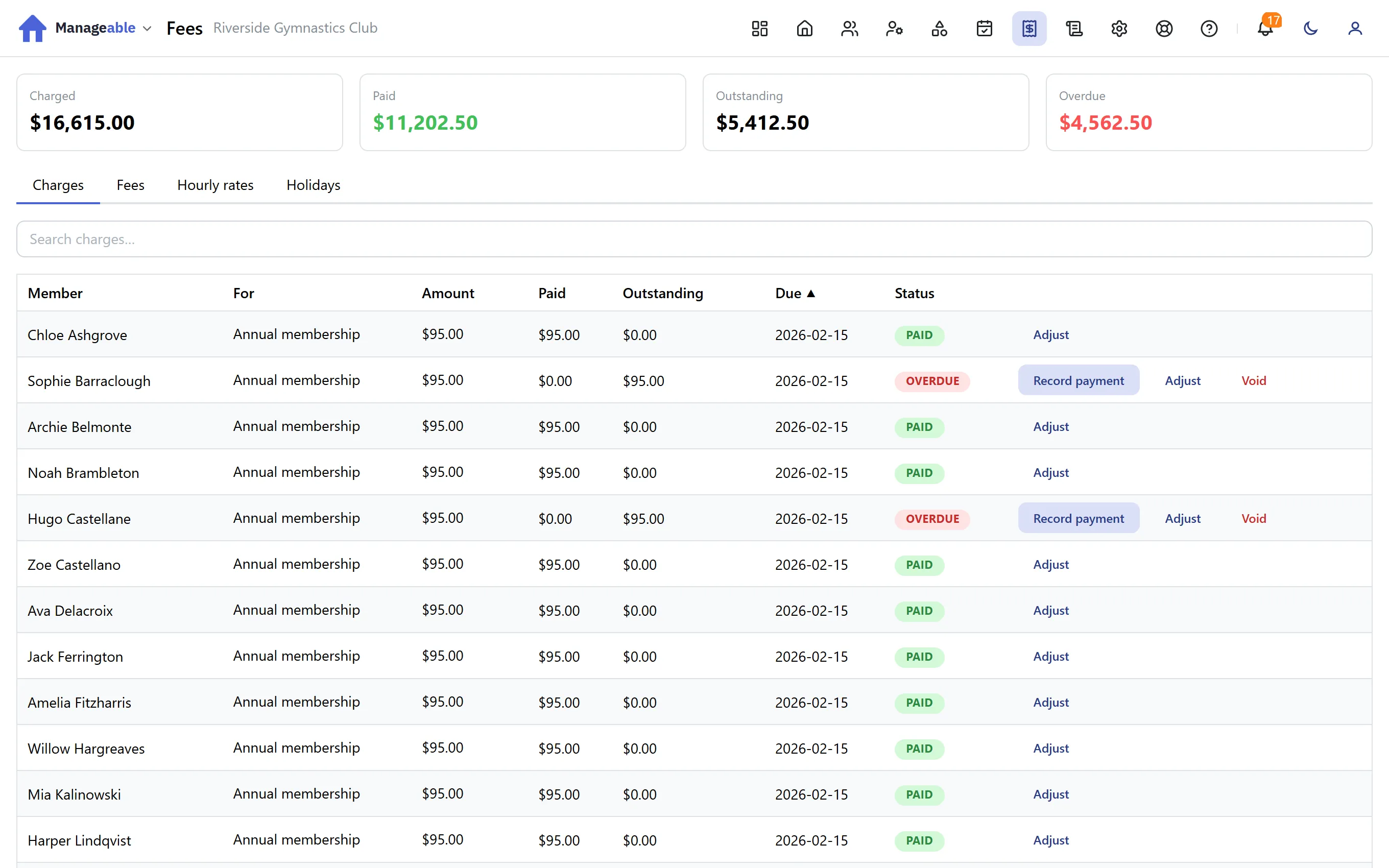1389x868 pixels.
Task: Open the user profile icon
Action: (1355, 28)
